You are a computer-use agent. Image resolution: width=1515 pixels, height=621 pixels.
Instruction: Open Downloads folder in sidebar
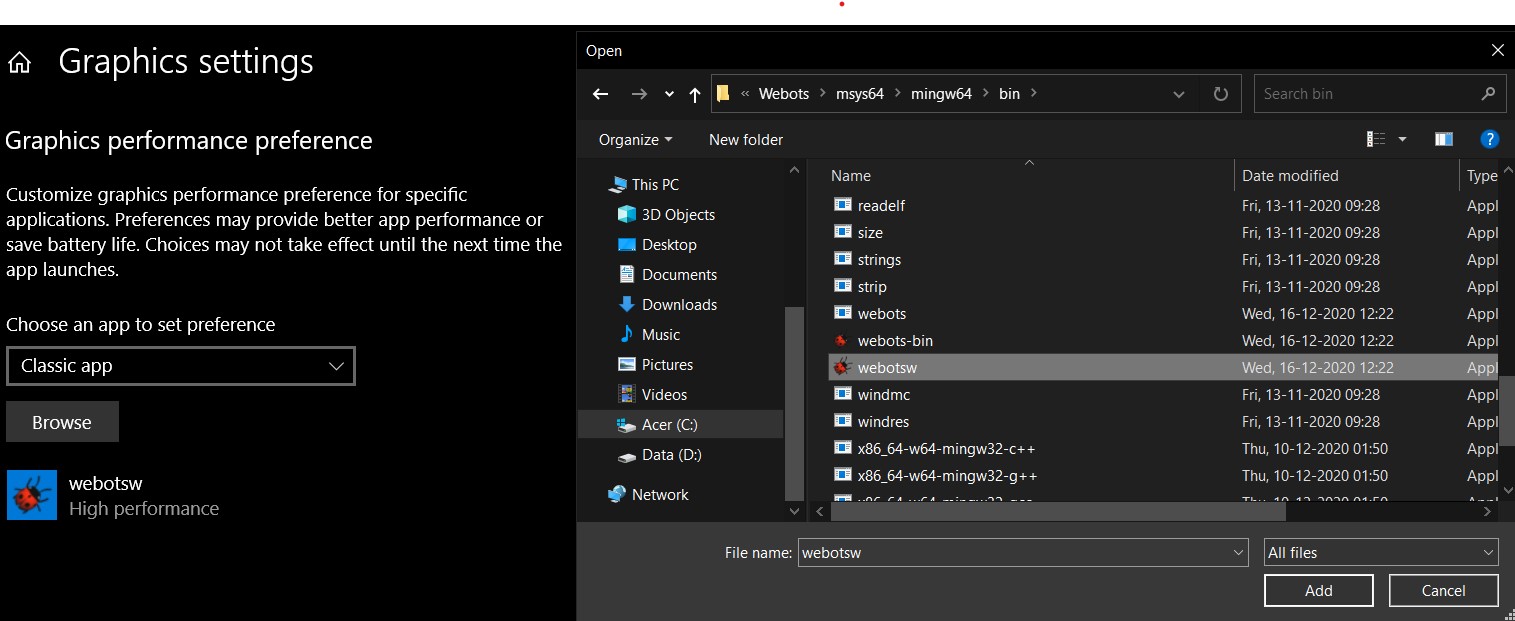(x=679, y=305)
